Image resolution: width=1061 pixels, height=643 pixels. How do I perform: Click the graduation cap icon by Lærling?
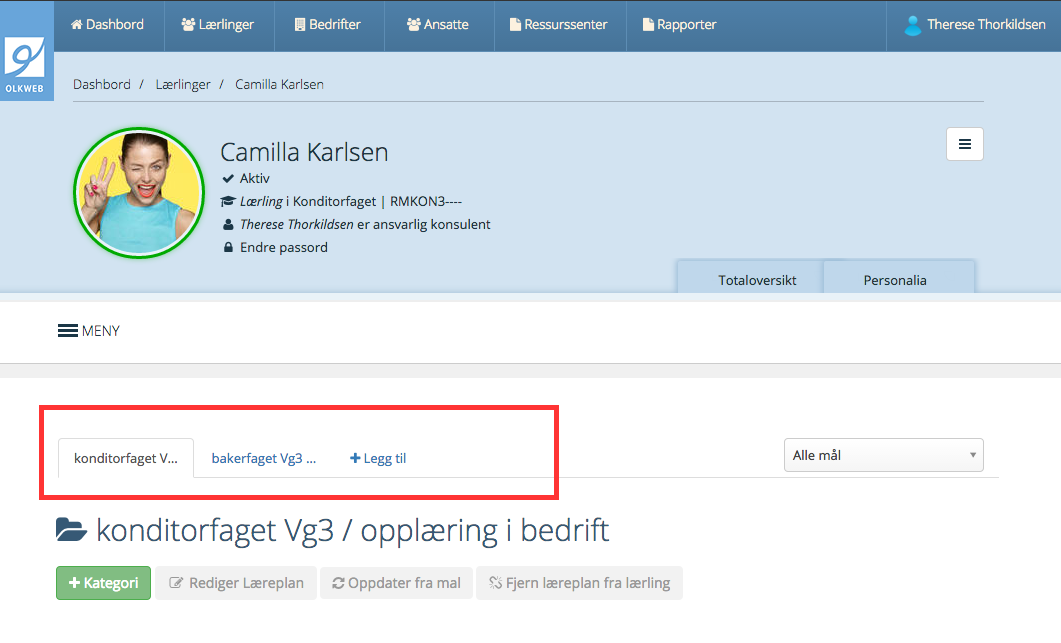coord(228,201)
